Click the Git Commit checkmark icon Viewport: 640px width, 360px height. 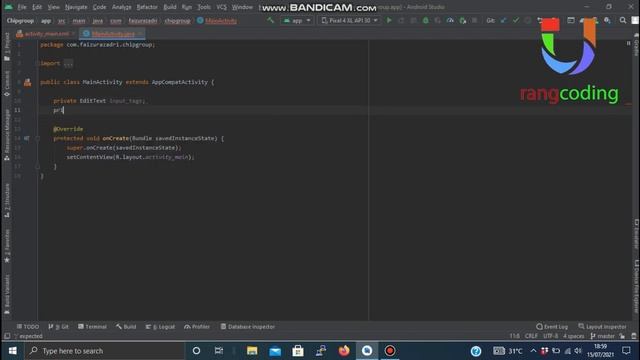point(516,20)
